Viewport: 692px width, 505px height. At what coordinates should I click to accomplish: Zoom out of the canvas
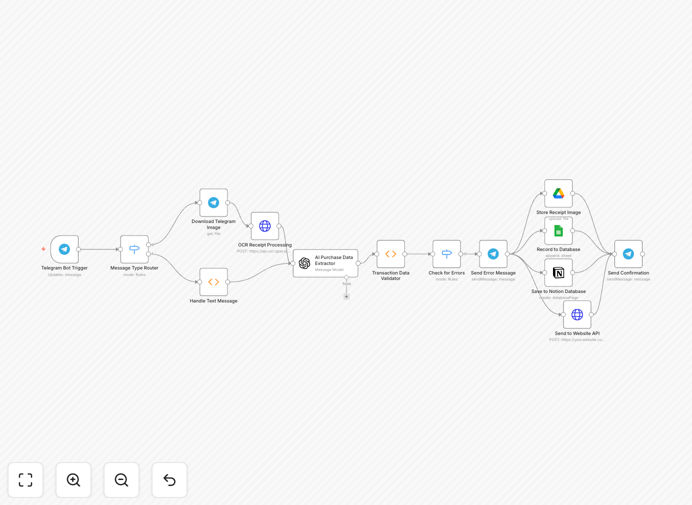[121, 480]
